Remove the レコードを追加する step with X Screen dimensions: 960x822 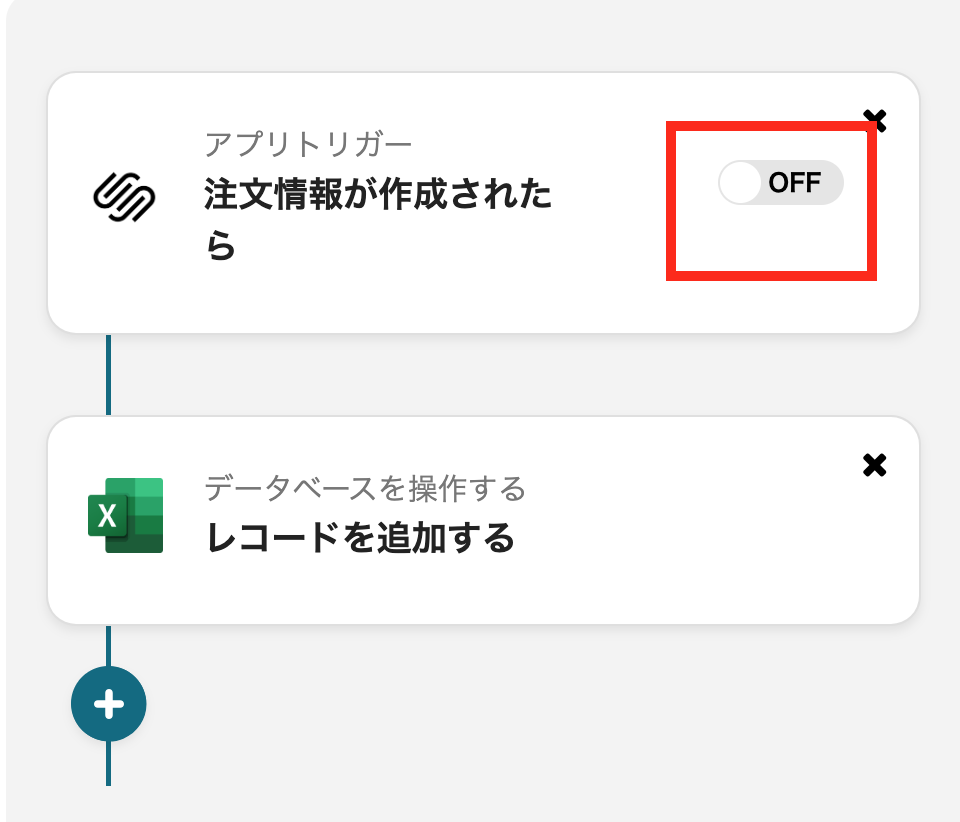(x=874, y=465)
